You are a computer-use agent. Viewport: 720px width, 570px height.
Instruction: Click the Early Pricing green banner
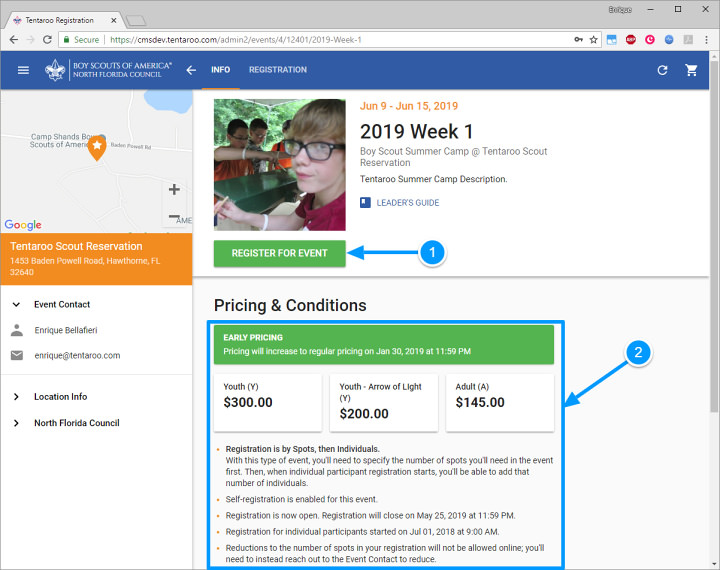tap(384, 344)
